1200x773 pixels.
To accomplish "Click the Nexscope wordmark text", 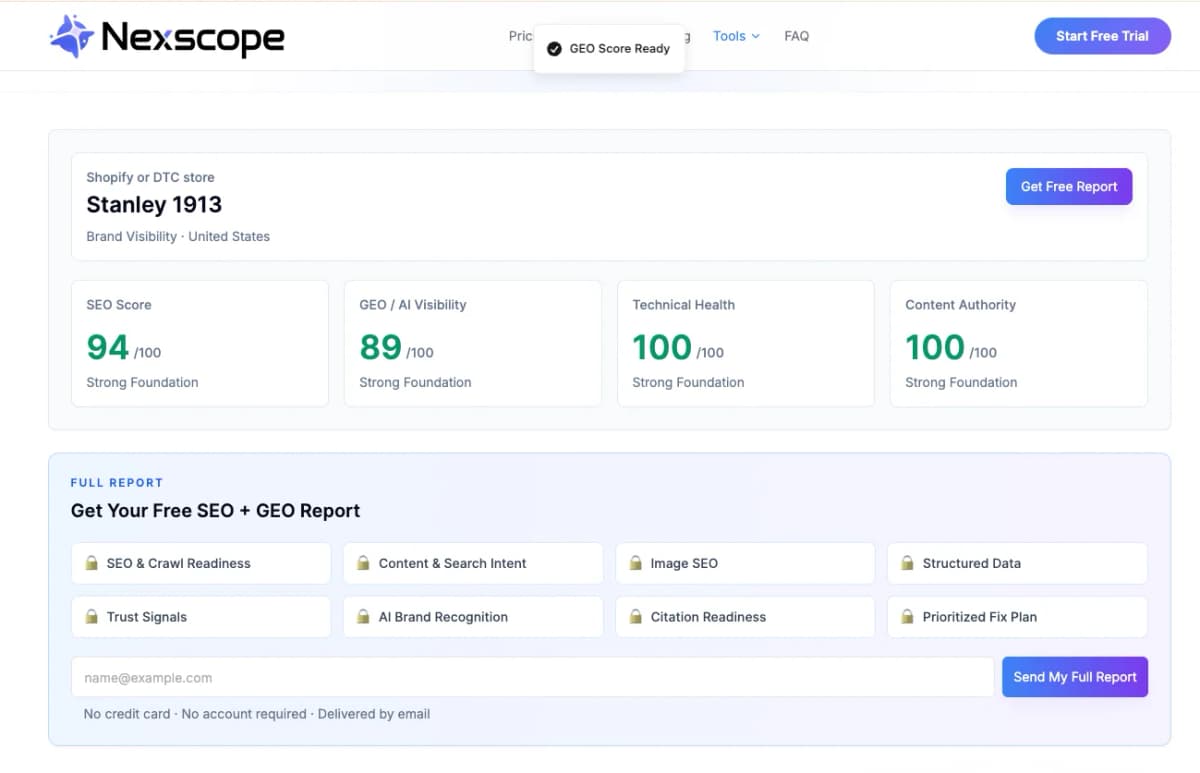I will pos(193,38).
